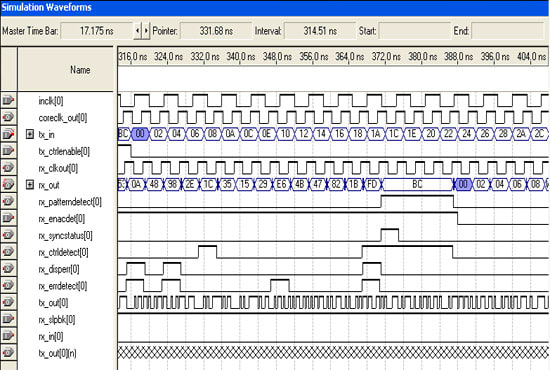Screen dimensions: 550x370
Task: Click the highlighted 00 value in rx_out waveform
Action: [x=463, y=184]
